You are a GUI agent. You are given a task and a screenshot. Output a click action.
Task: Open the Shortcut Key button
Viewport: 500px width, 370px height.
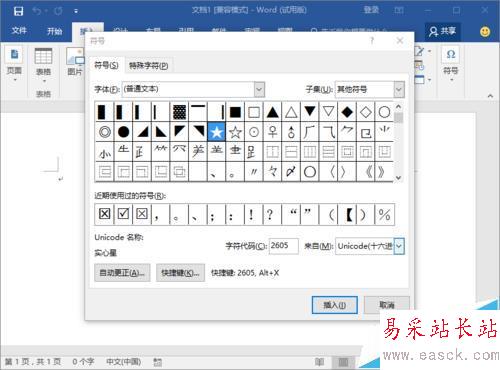[x=180, y=273]
